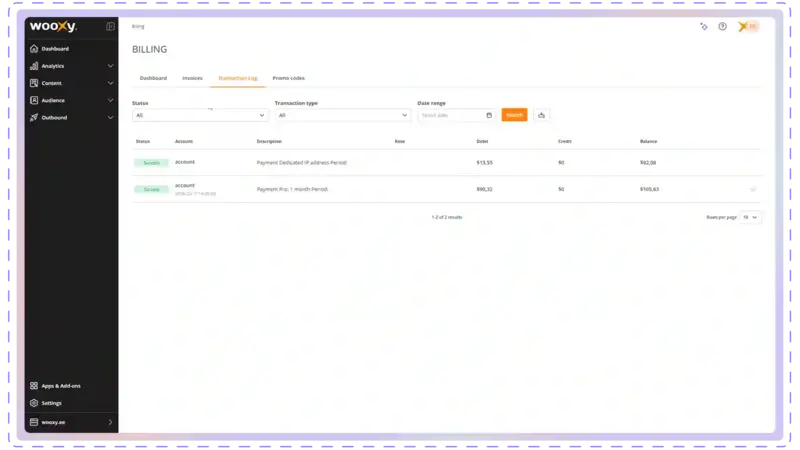Open Settings gear in sidebar
The height and width of the screenshot is (450, 800).
pyautogui.click(x=34, y=403)
